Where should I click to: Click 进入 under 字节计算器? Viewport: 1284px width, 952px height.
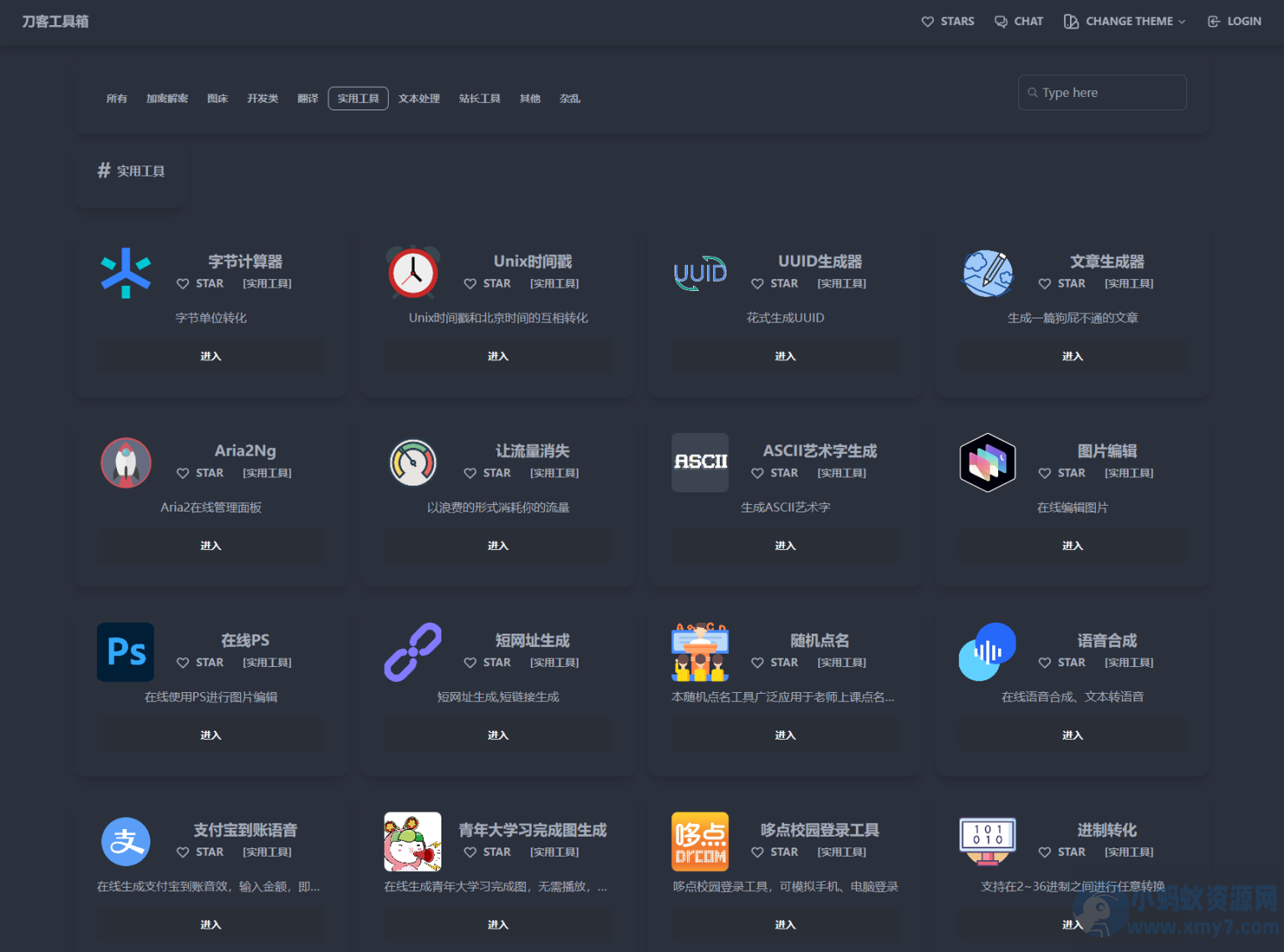[x=211, y=356]
